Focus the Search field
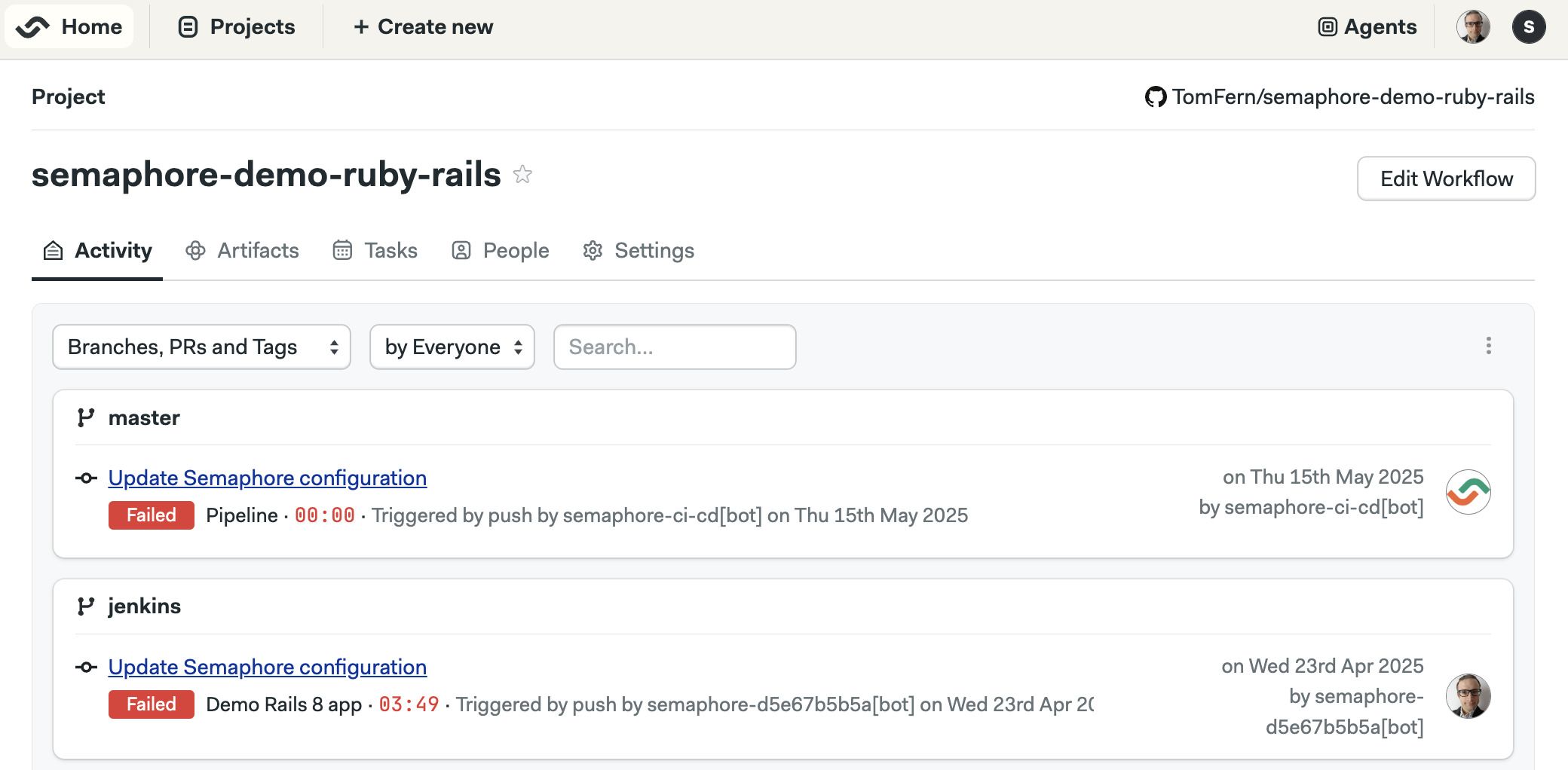This screenshot has width=1568, height=770. tap(675, 347)
